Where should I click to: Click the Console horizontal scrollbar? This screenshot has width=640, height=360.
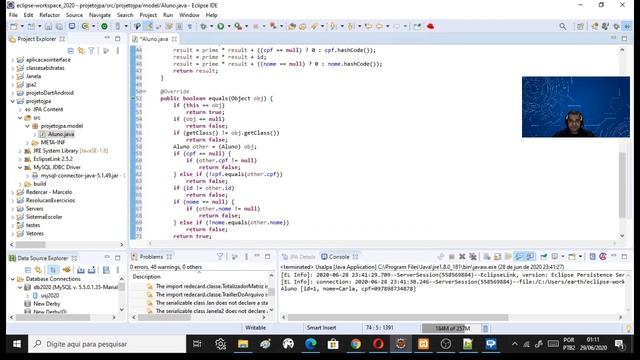click(x=398, y=318)
